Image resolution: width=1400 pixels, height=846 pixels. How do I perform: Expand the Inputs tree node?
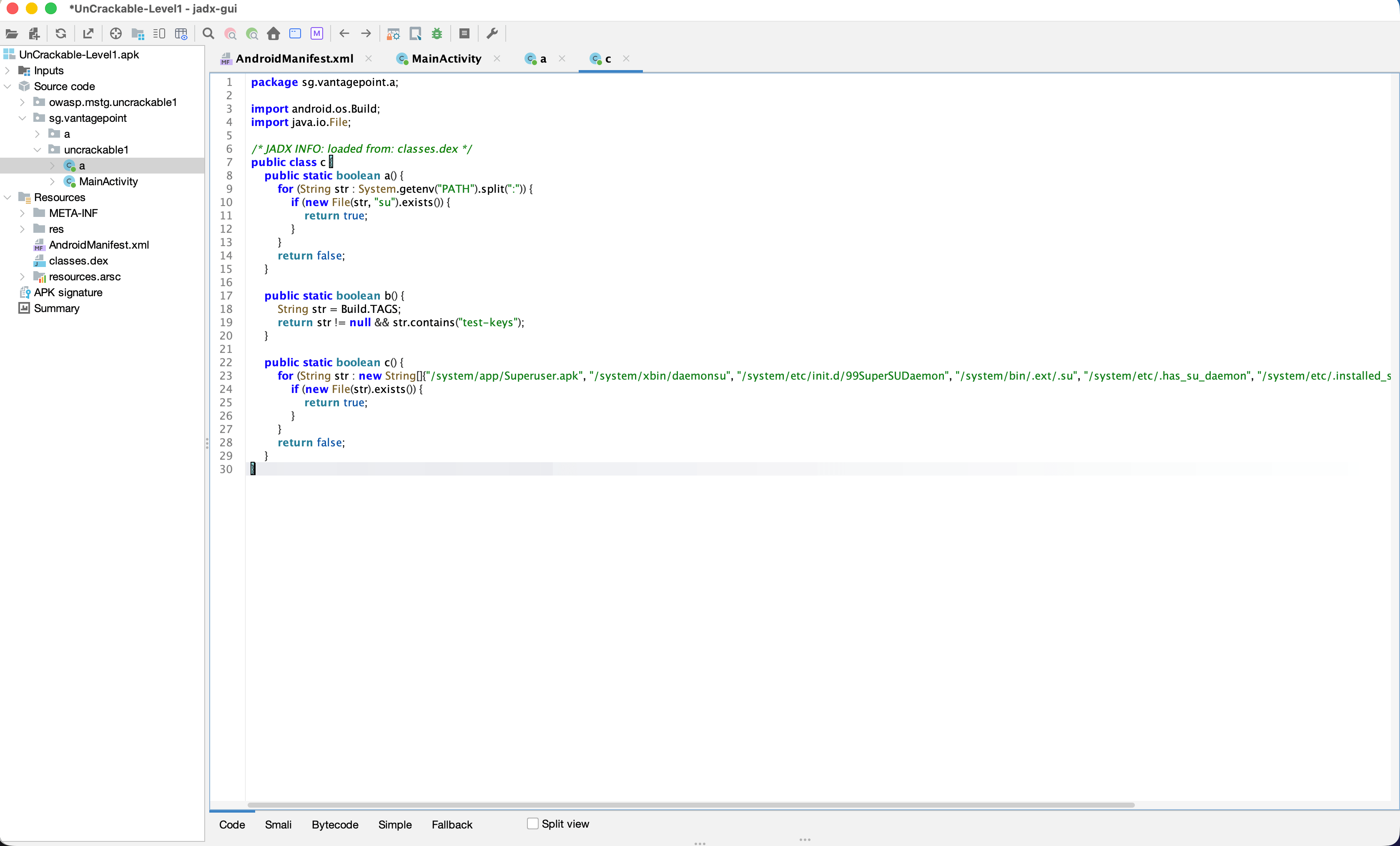[8, 70]
